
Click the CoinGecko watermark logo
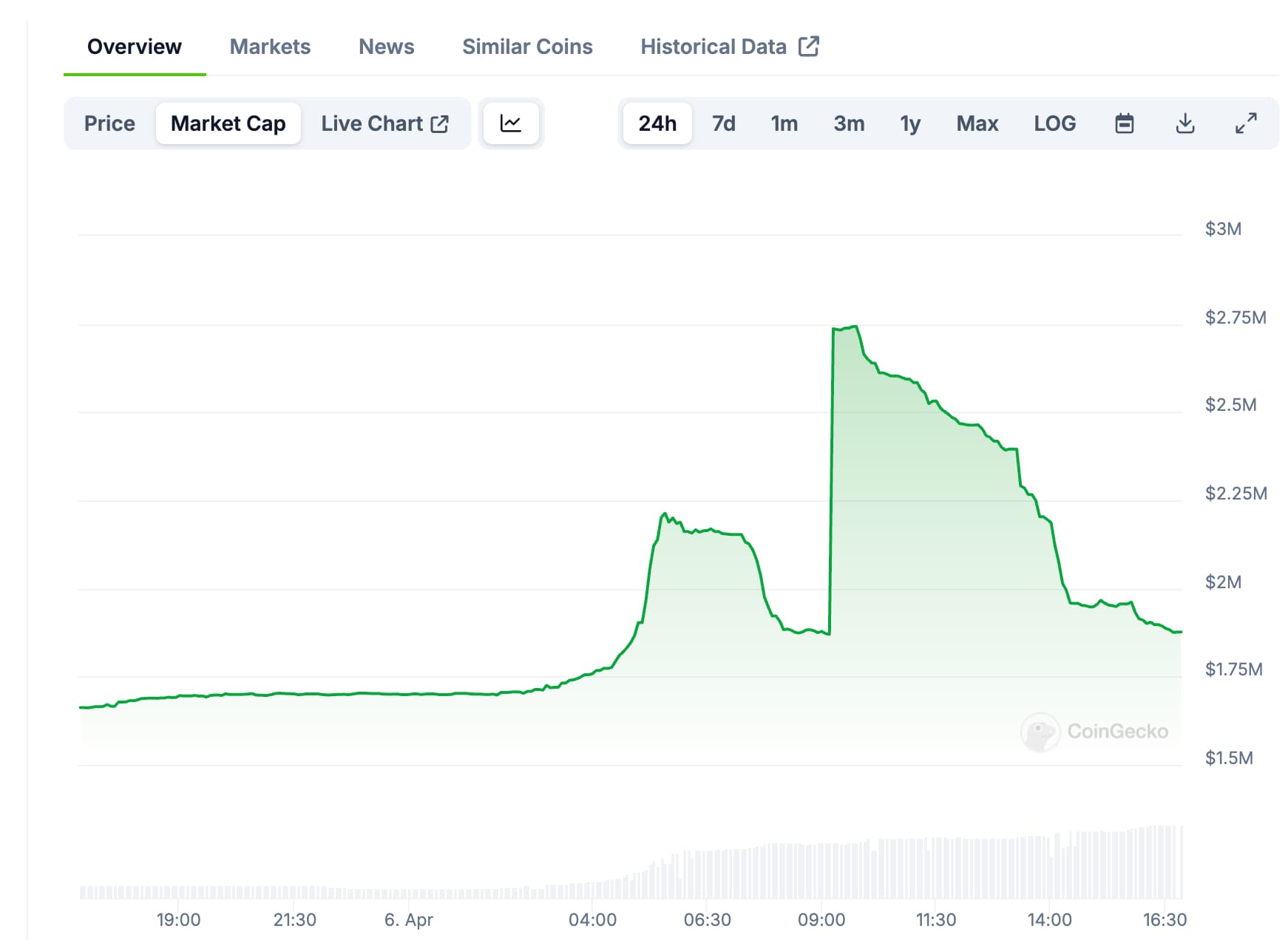[x=1041, y=732]
